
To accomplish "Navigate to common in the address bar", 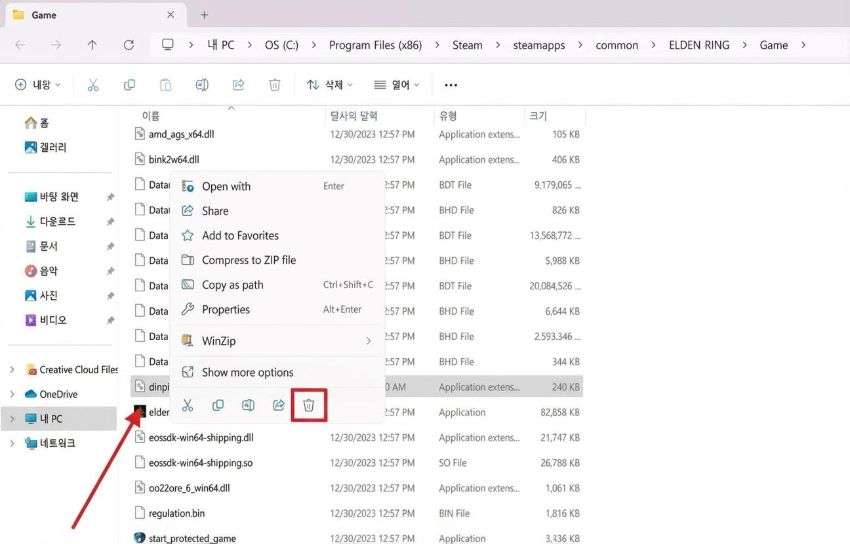I will [616, 45].
